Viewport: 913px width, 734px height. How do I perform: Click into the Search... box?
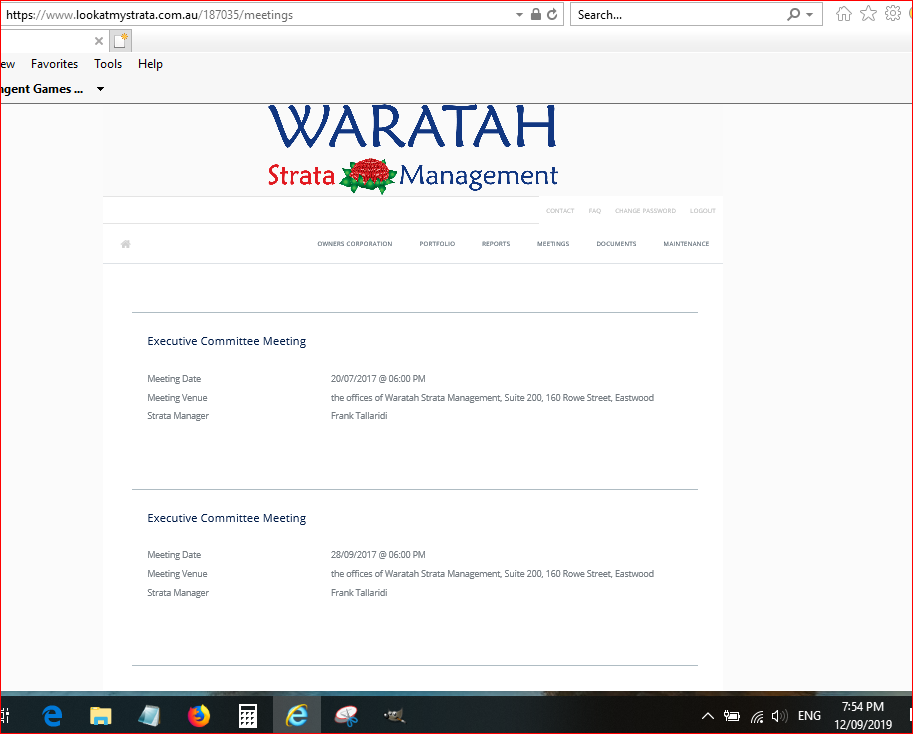pyautogui.click(x=678, y=15)
